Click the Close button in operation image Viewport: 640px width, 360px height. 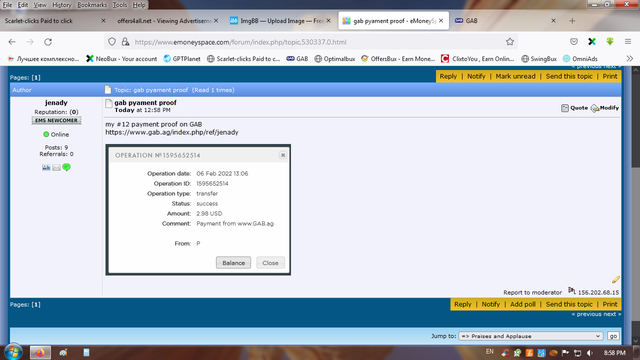270,263
